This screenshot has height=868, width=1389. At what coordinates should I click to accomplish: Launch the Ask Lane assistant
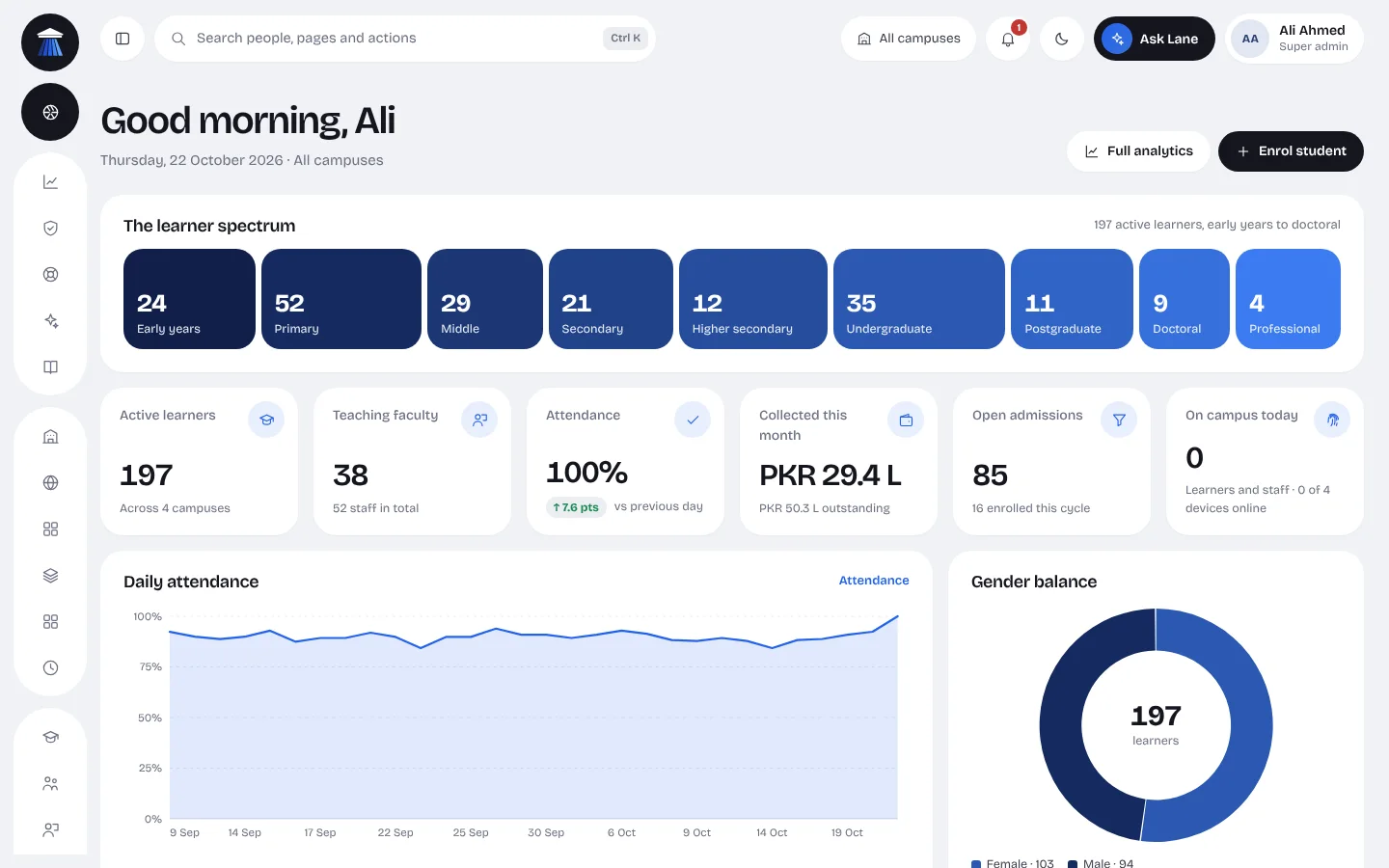(1155, 39)
